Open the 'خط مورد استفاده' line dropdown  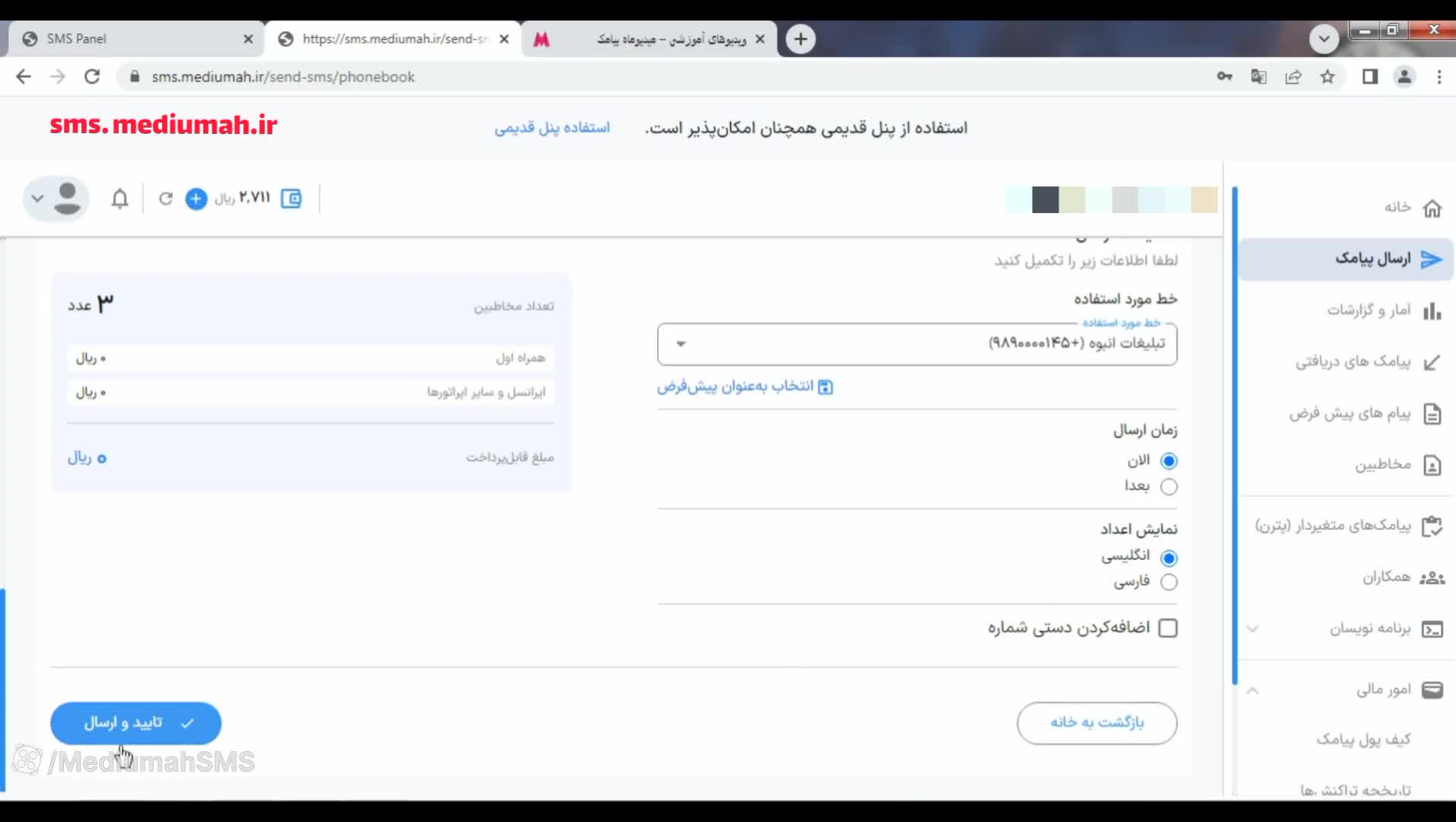[917, 344]
